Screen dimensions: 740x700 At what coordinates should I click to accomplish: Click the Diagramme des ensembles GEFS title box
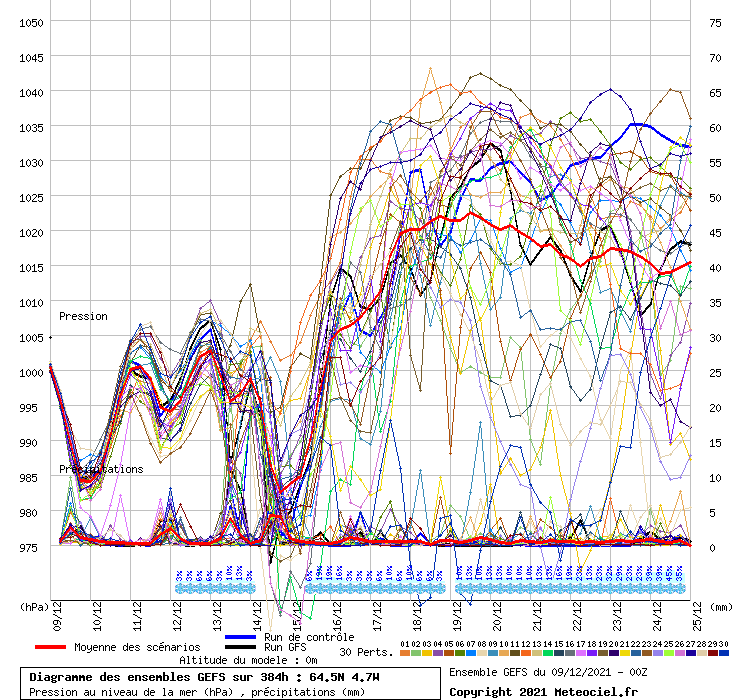232,684
